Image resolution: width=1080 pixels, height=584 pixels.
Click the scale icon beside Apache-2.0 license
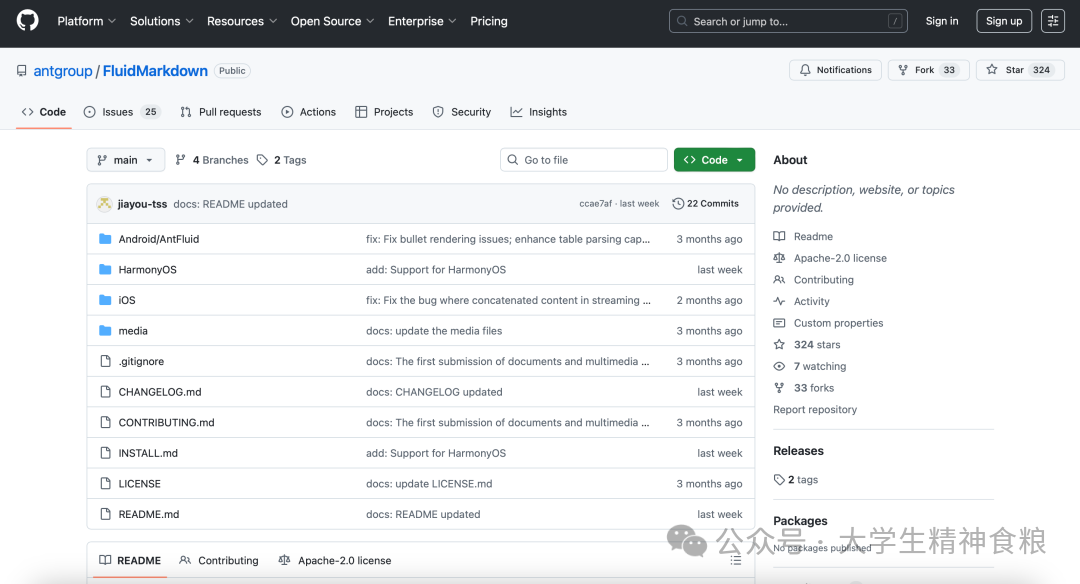pyautogui.click(x=779, y=258)
